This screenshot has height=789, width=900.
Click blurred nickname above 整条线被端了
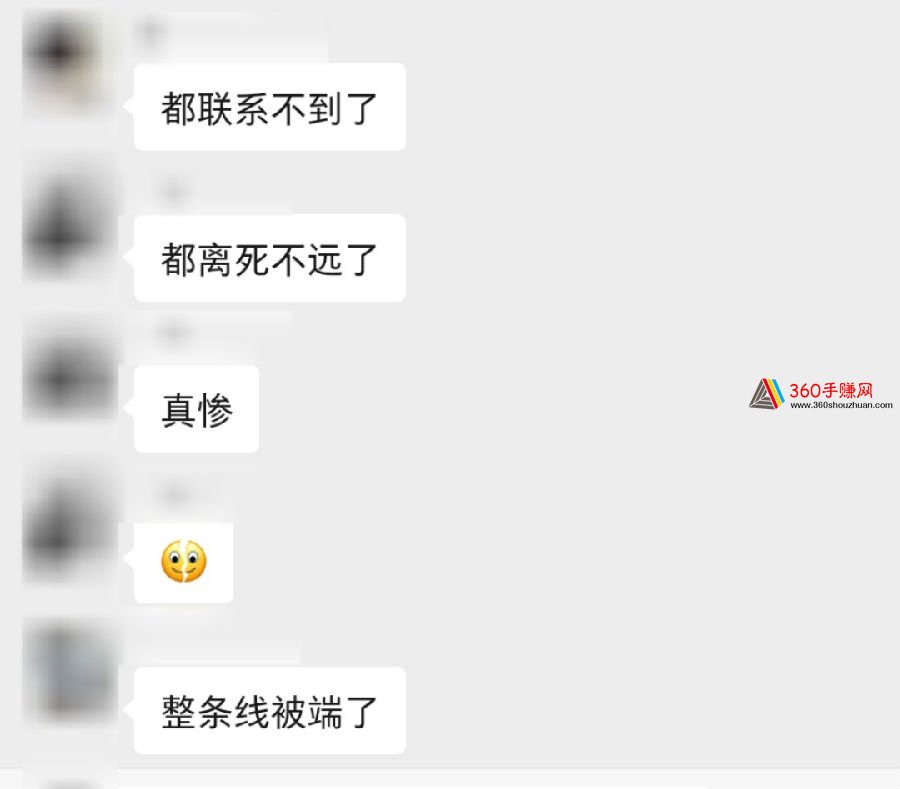coord(218,646)
